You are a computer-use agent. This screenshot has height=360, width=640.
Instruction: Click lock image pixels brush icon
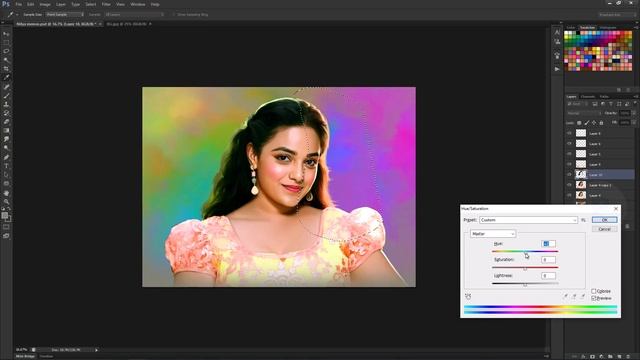[587, 123]
